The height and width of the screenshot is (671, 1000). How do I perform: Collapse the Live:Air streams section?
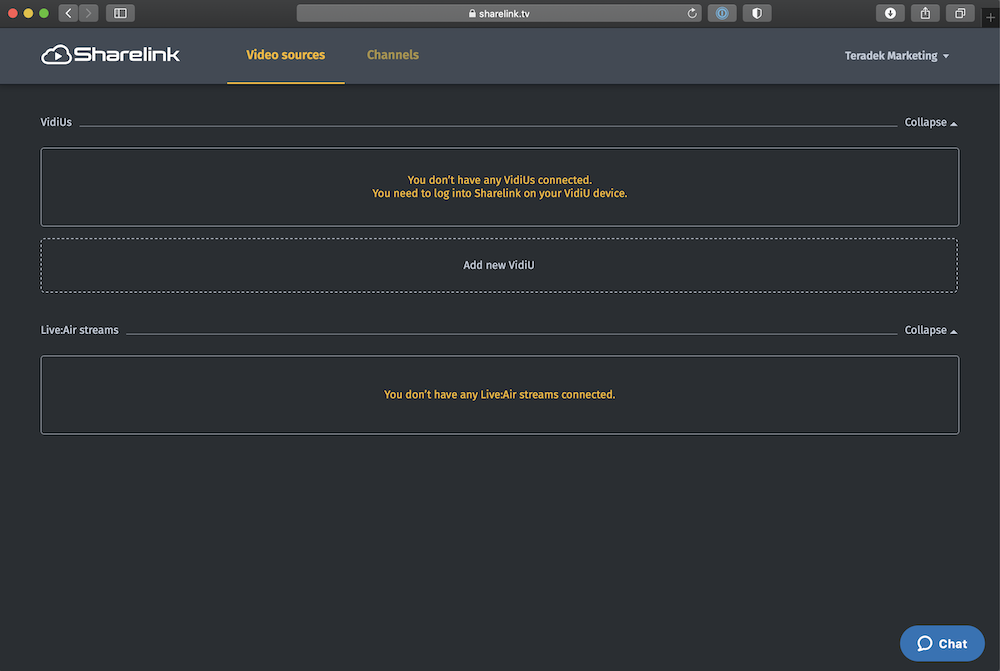(x=930, y=330)
